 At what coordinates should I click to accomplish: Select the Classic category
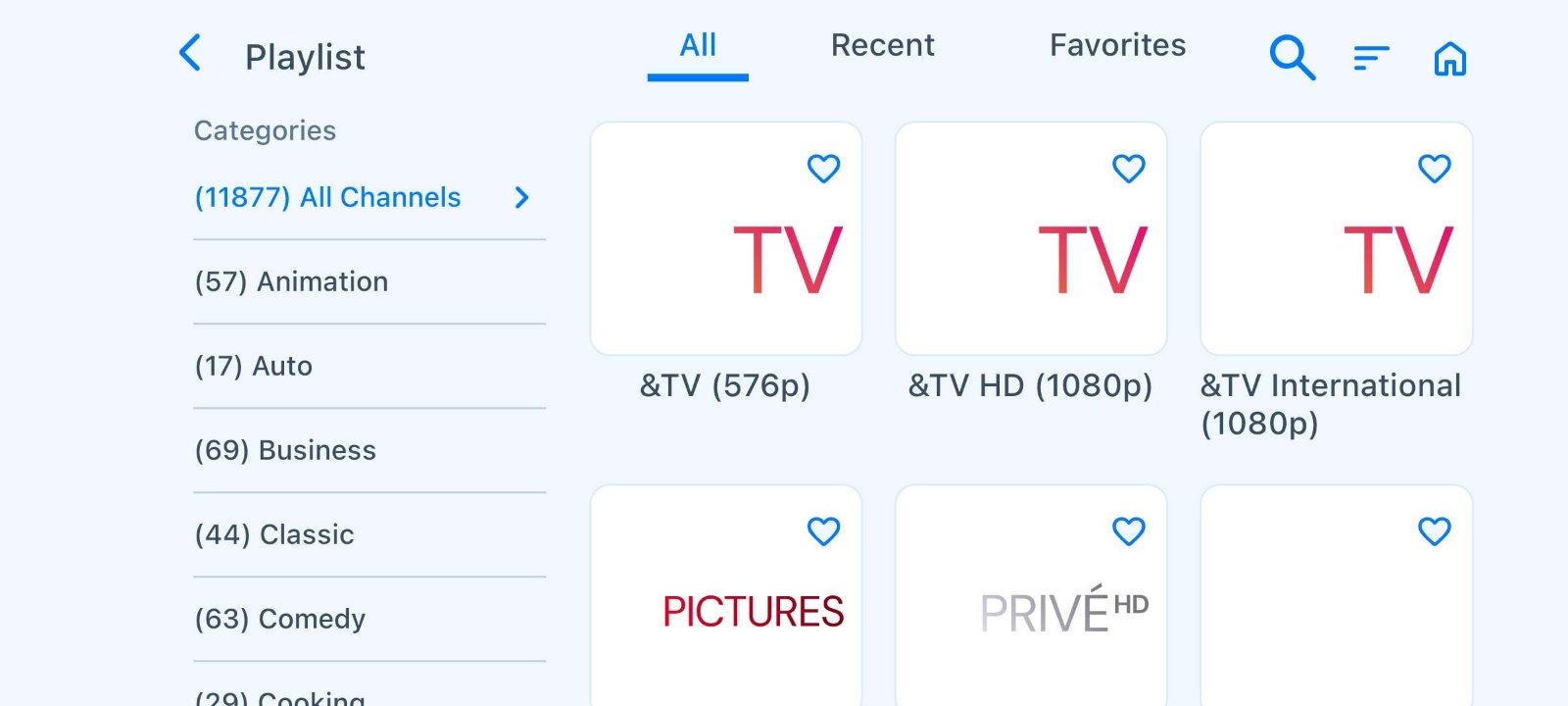tap(274, 535)
